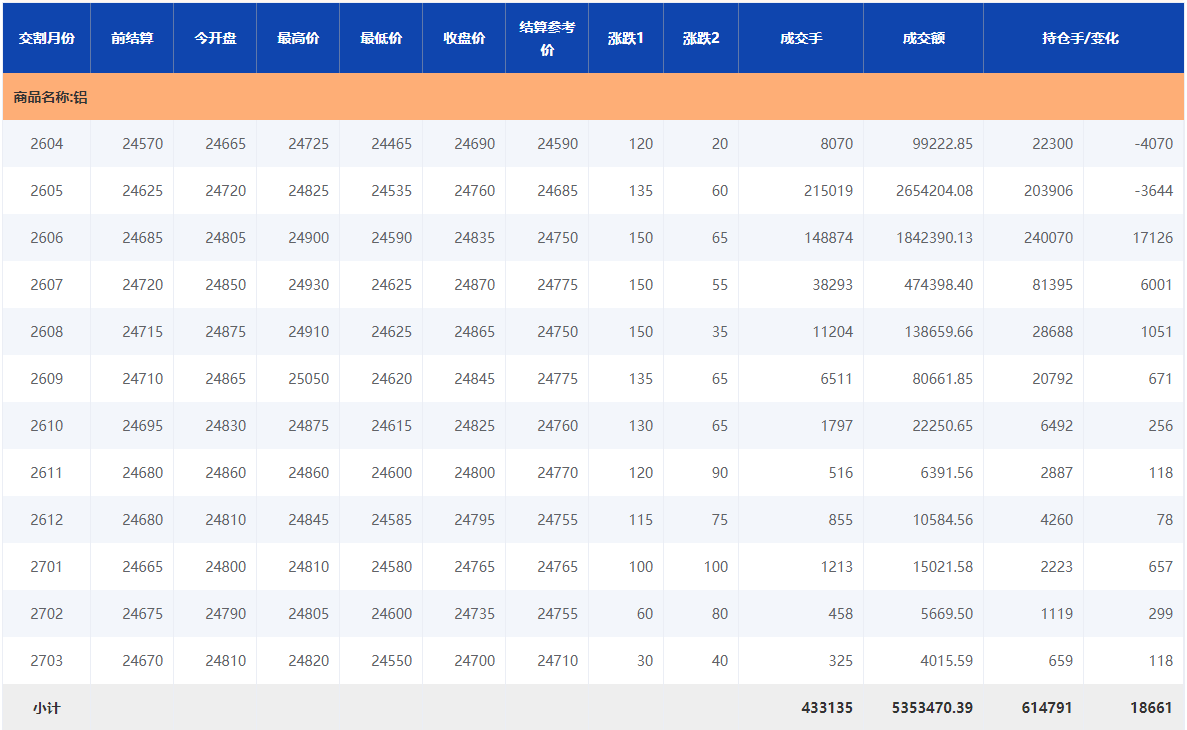
Task: Click the 商品名称:铝 group row label
Action: click(x=50, y=97)
